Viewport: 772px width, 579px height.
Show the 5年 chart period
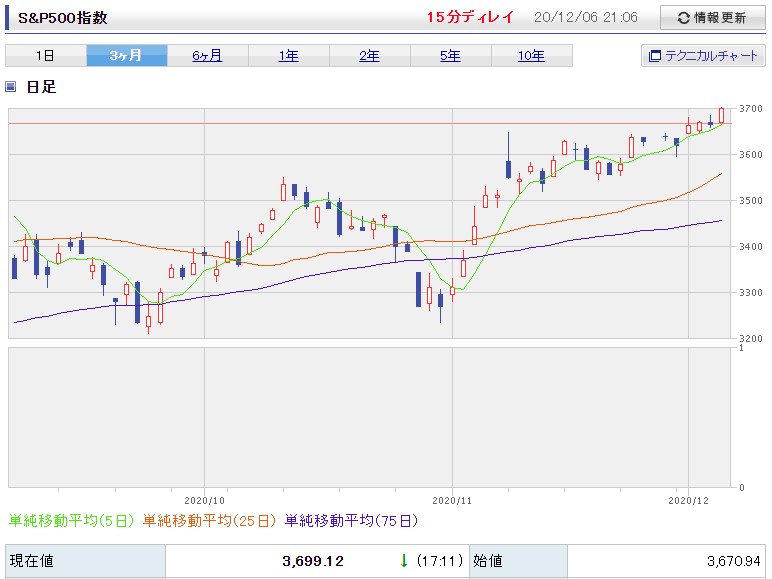point(451,56)
